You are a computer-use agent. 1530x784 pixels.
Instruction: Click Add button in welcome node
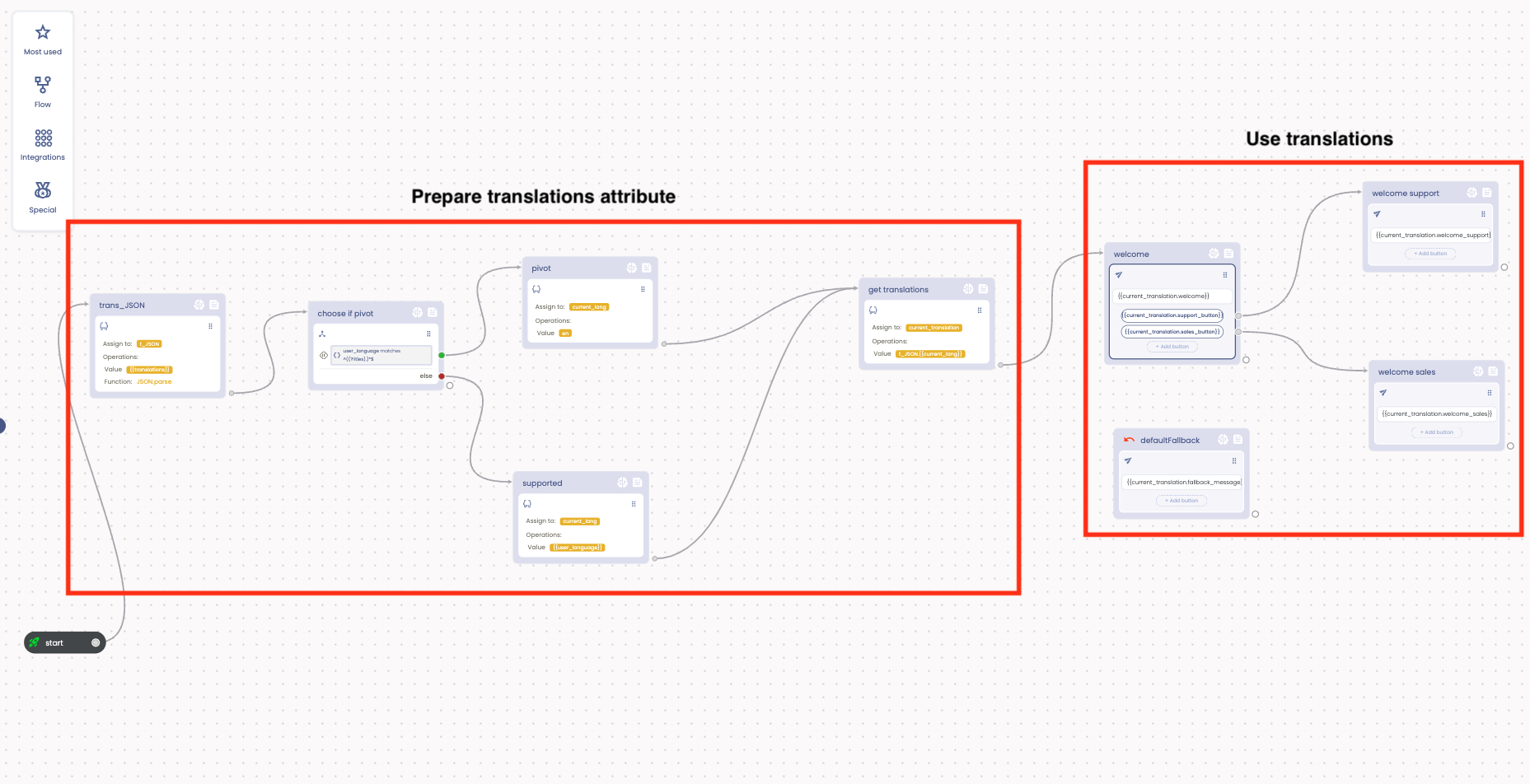coord(1172,347)
